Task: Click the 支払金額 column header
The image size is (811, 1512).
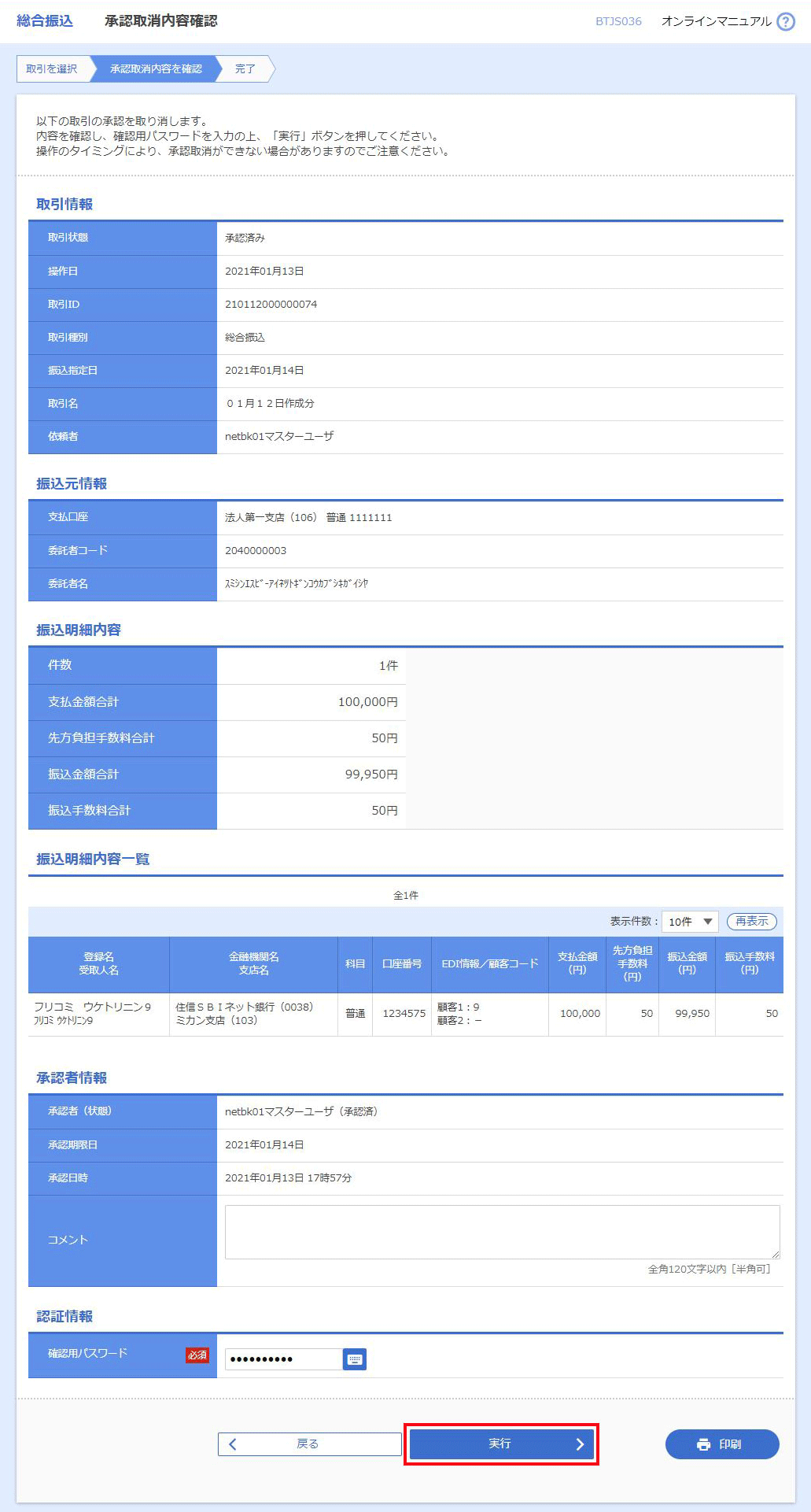Action: point(577,963)
